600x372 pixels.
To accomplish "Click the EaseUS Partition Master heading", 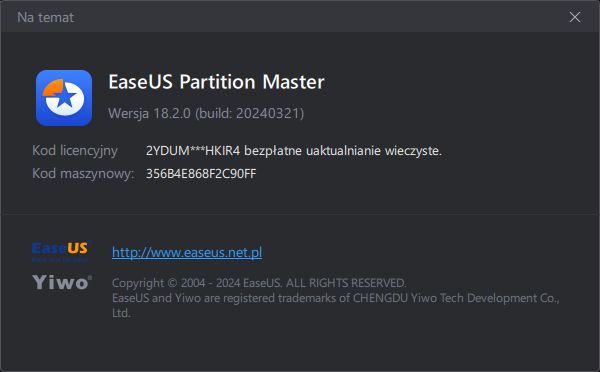I will click(217, 82).
